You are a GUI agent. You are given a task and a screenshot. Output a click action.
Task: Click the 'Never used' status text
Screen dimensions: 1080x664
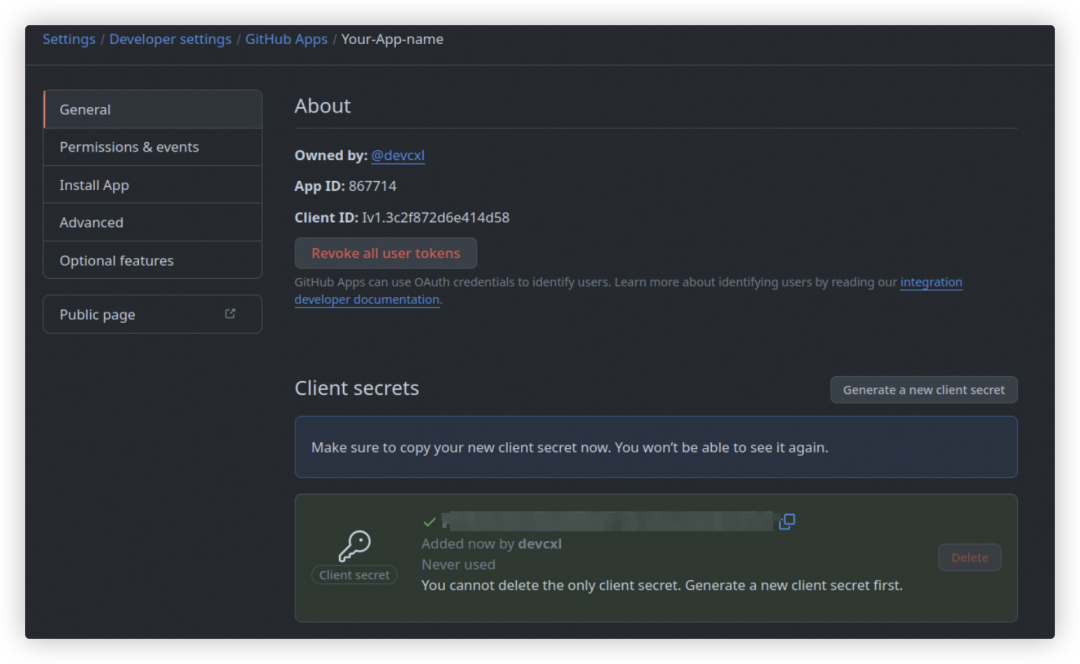458,564
